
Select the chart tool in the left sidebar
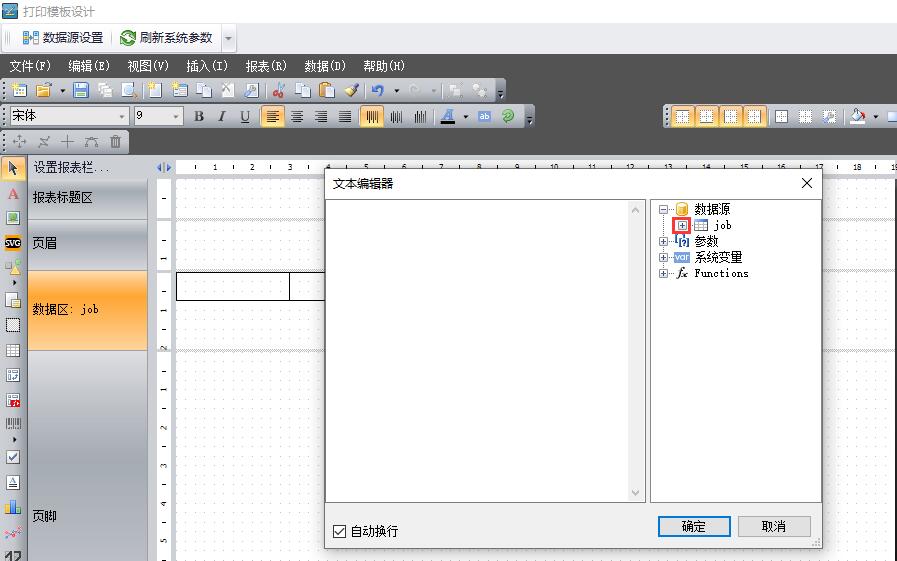(x=13, y=507)
